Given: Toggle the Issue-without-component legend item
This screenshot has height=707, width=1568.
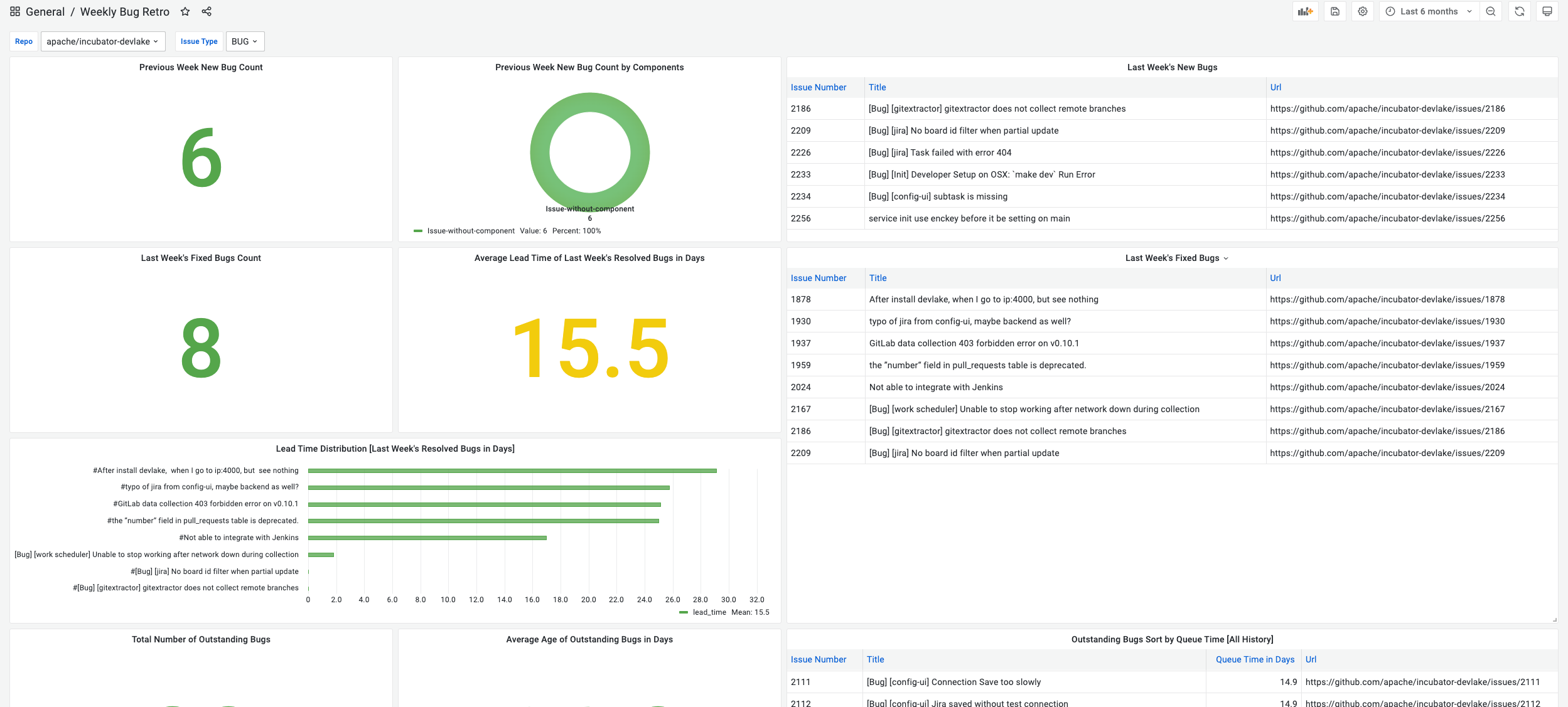Looking at the screenshot, I should (x=470, y=231).
